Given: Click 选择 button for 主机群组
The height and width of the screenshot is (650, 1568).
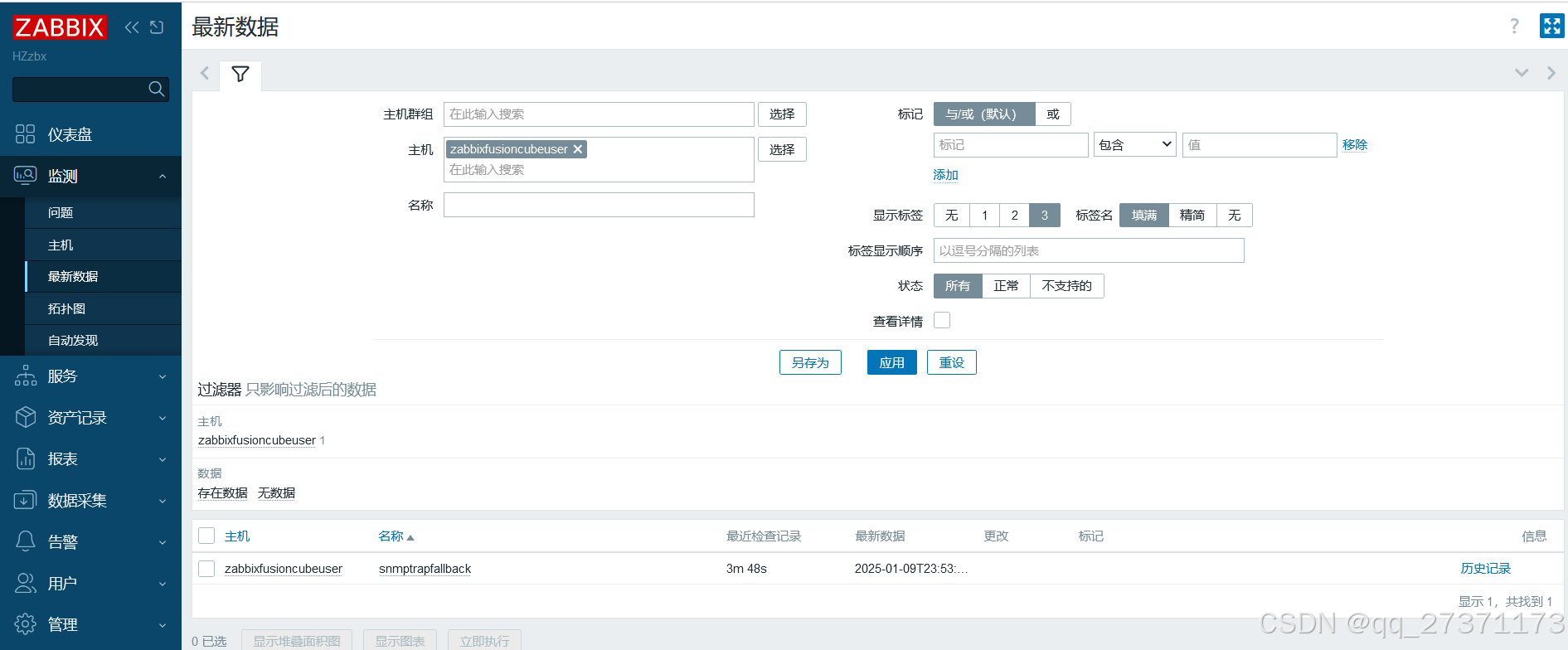Looking at the screenshot, I should (782, 114).
